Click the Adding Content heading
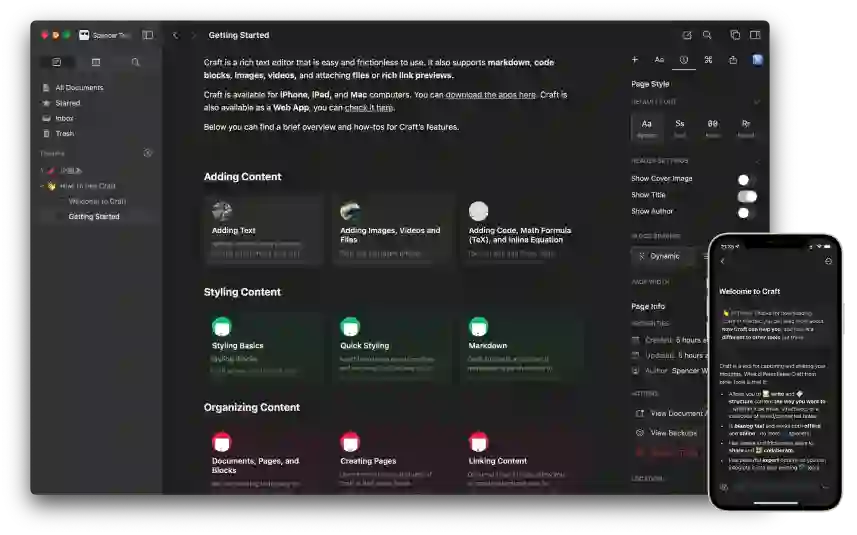The image size is (857, 535). point(243,177)
